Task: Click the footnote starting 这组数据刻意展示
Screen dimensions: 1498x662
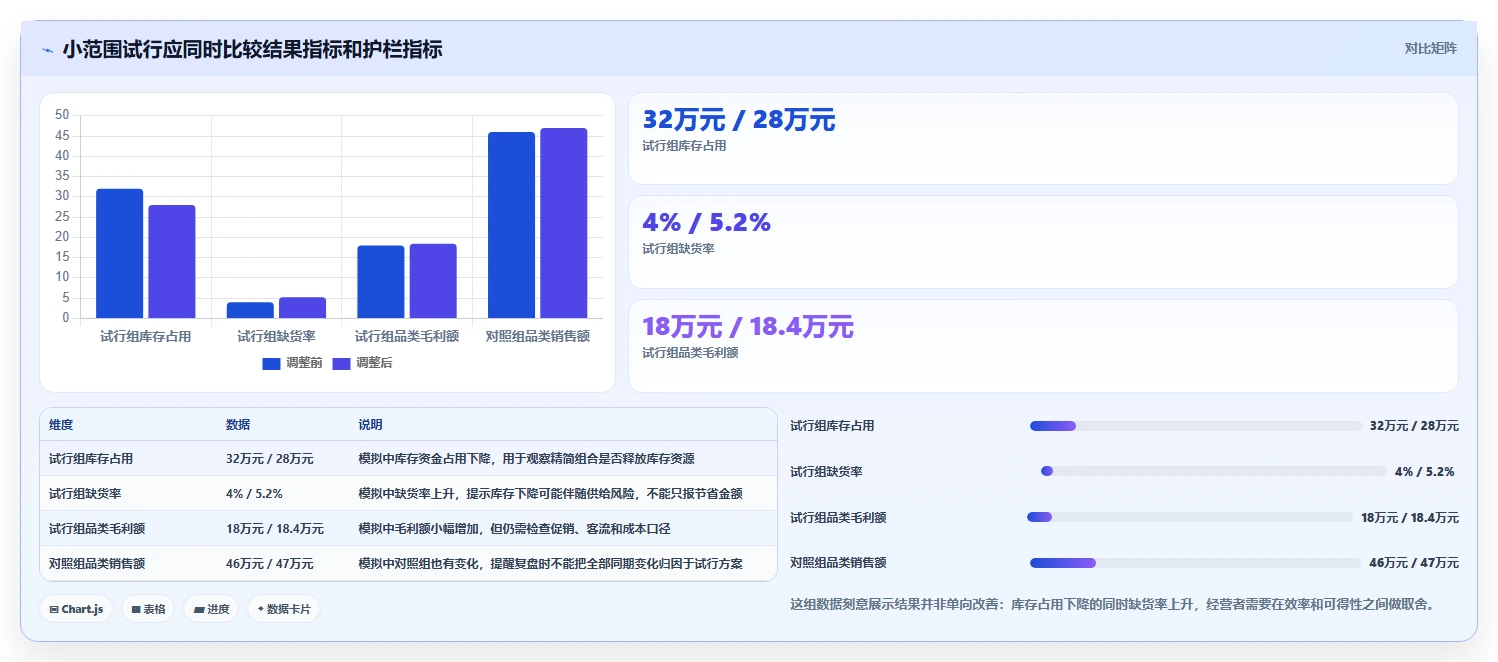Action: click(x=1112, y=605)
